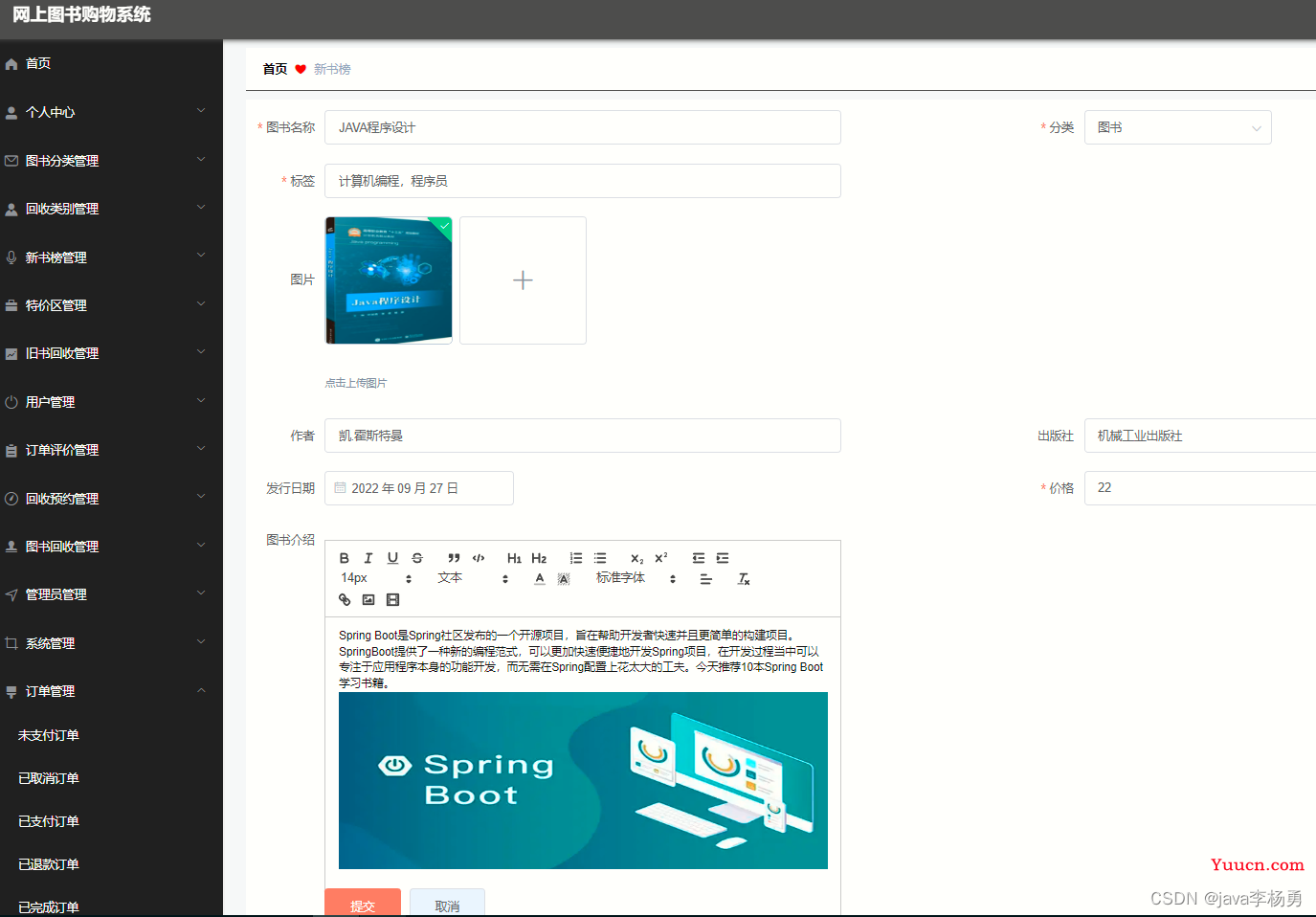Click the 发行日期 date input

coord(419,488)
